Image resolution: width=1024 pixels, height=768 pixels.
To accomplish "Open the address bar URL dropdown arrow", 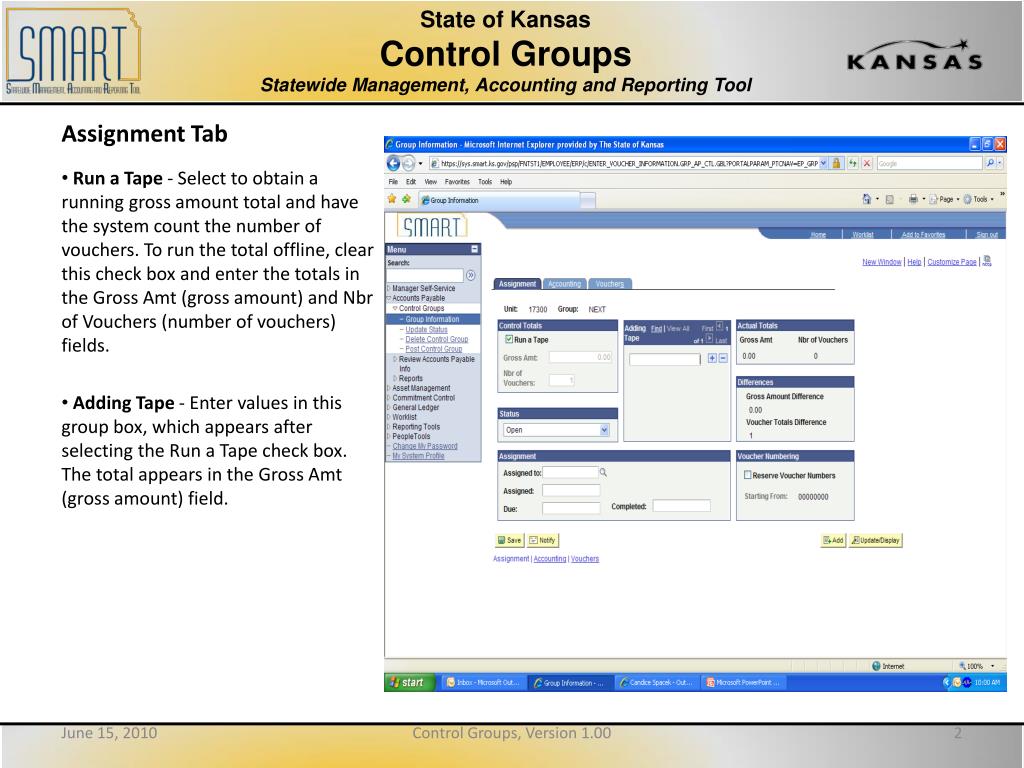I will (824, 163).
